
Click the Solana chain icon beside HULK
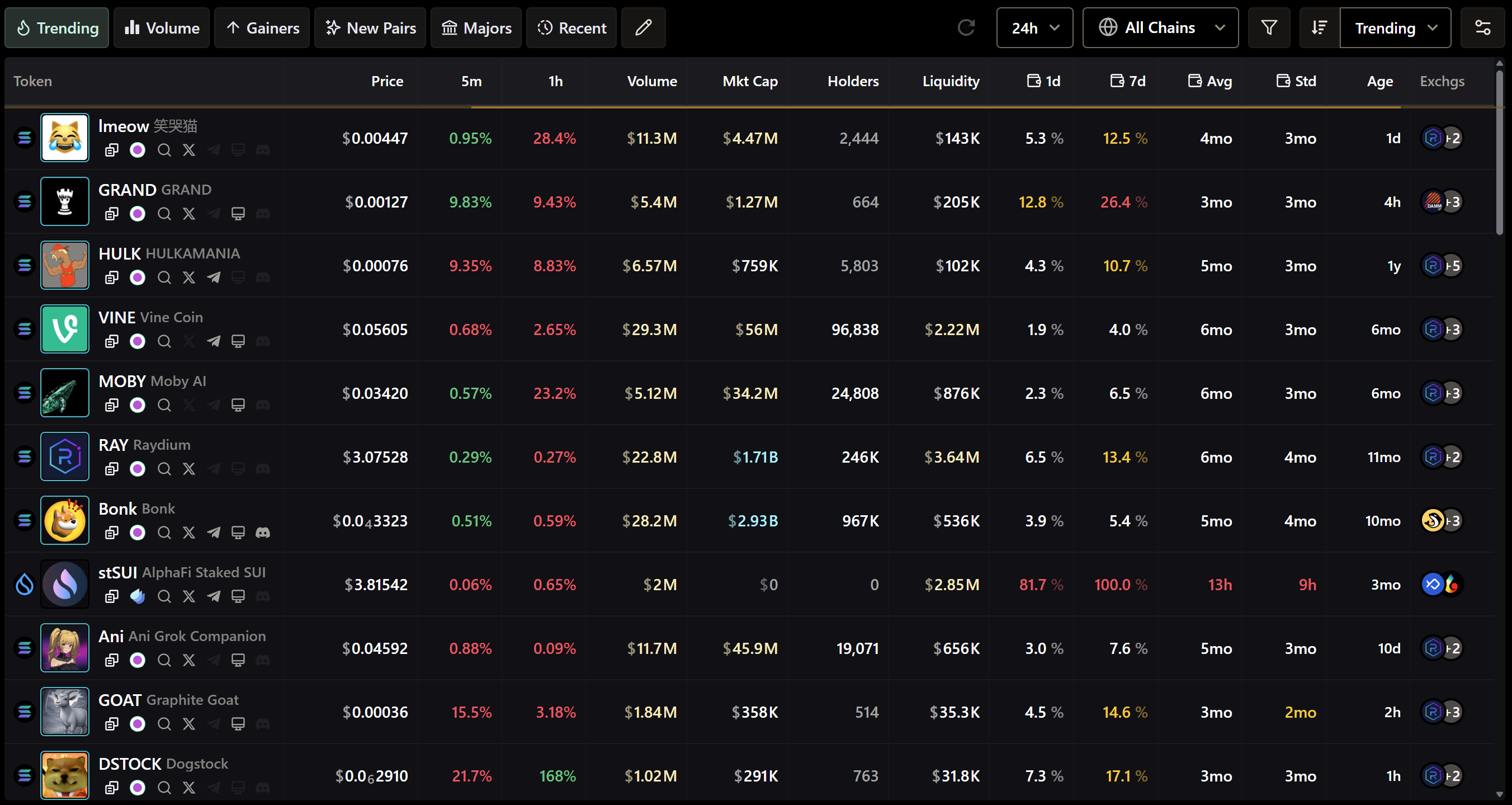pos(25,265)
